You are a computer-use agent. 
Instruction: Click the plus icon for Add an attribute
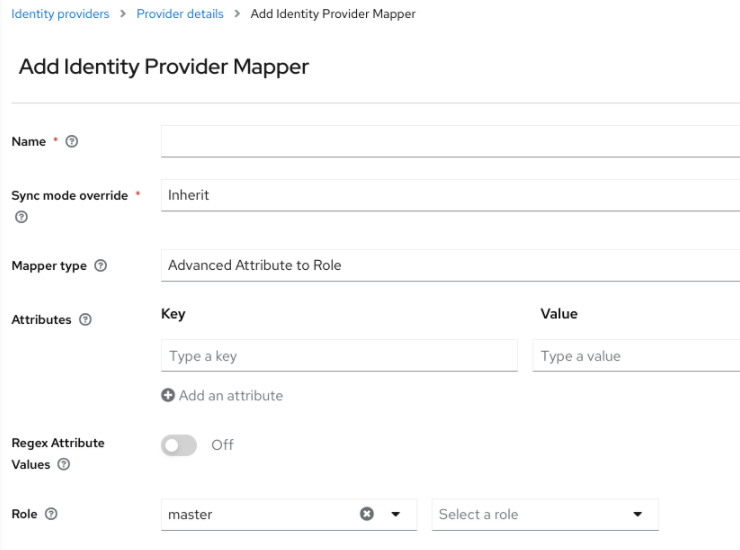tap(168, 395)
